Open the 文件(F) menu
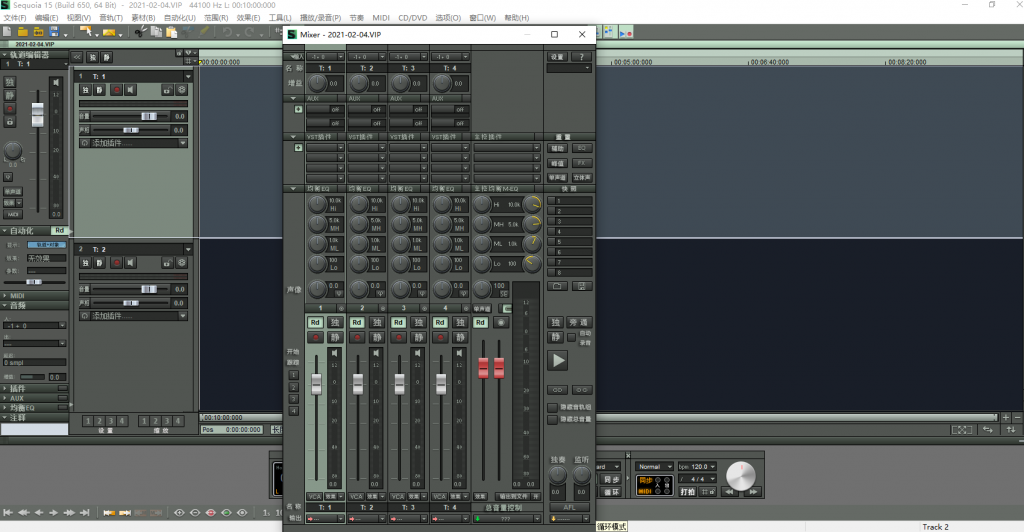This screenshot has width=1024, height=532. 15,18
